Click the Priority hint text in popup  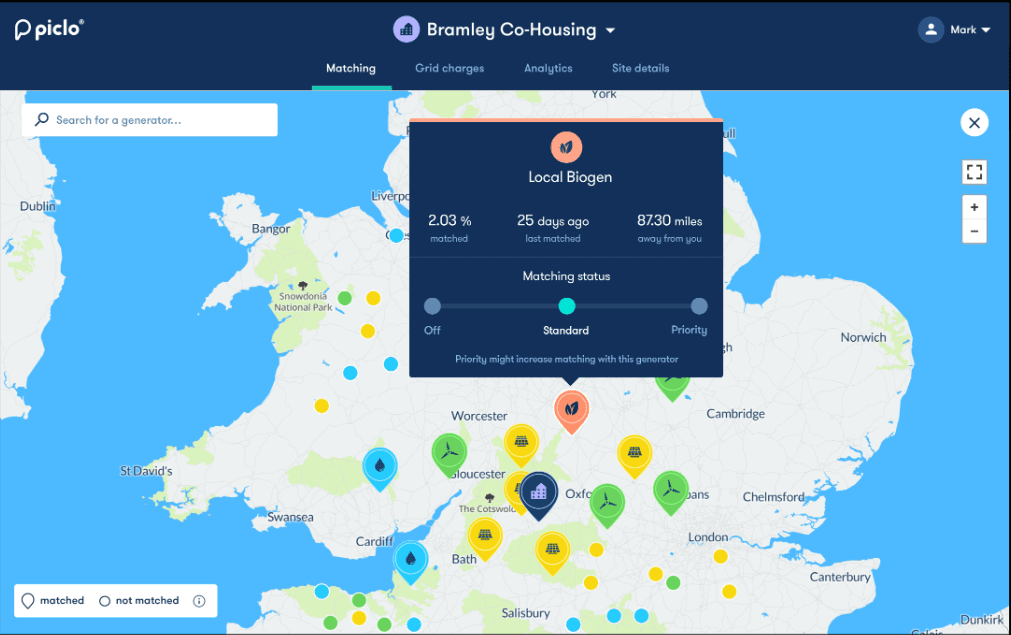566,359
